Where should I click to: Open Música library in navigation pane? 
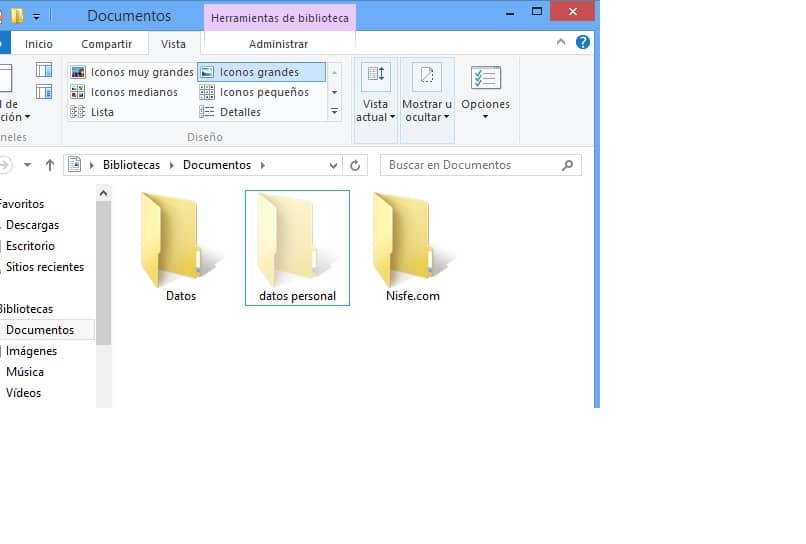[x=25, y=372]
